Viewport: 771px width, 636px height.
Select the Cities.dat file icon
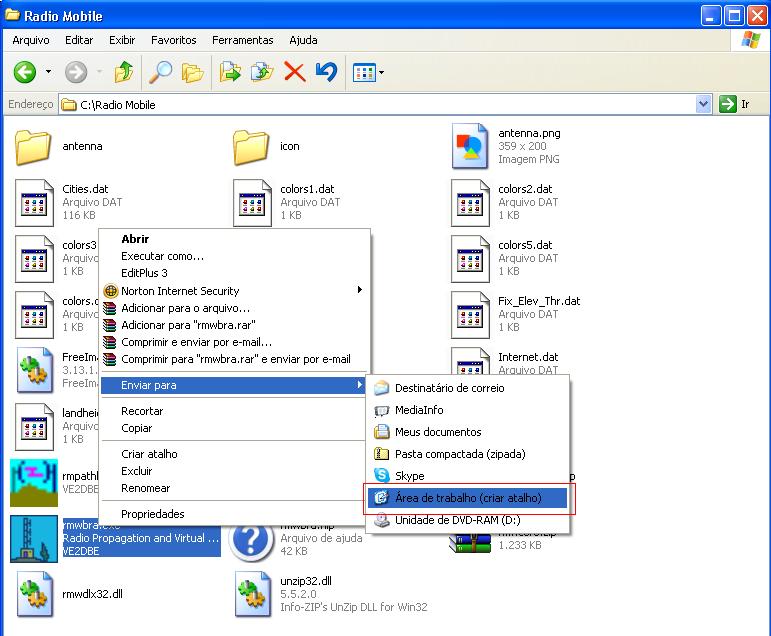pos(34,203)
